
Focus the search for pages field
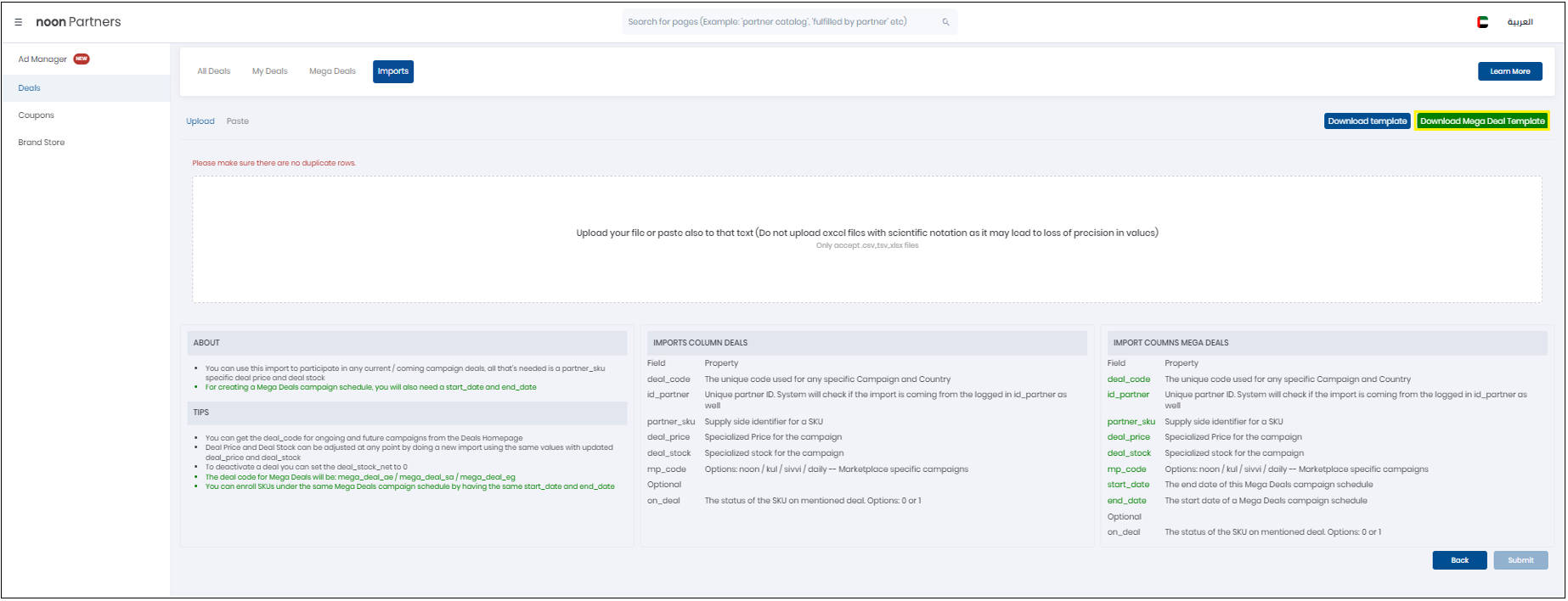click(781, 22)
